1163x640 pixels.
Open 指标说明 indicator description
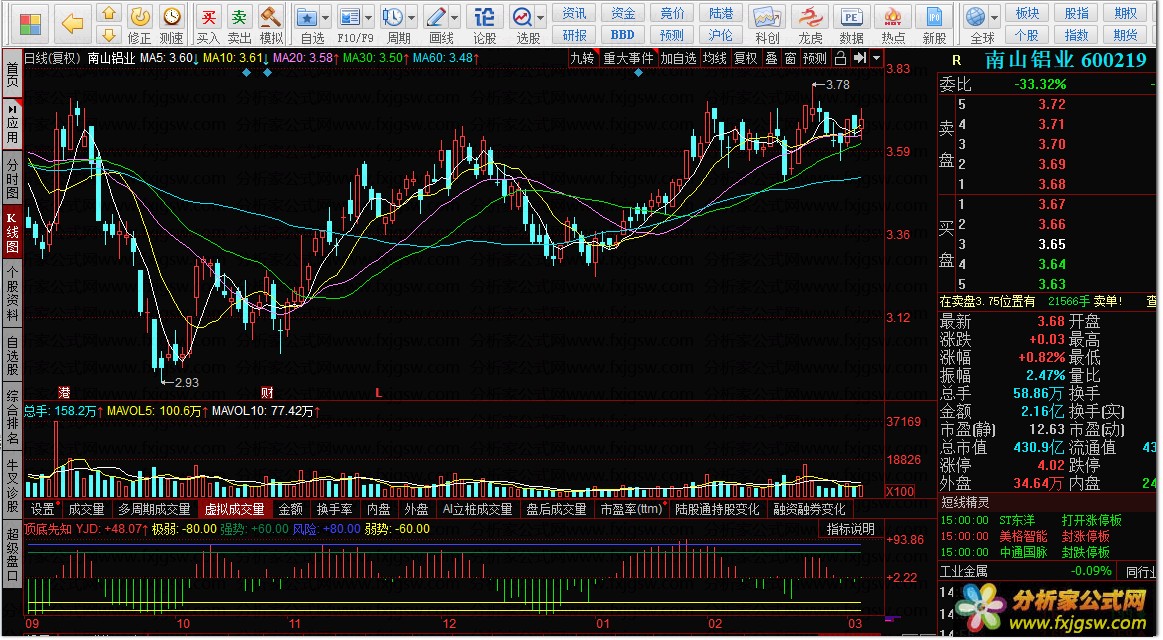coord(851,529)
